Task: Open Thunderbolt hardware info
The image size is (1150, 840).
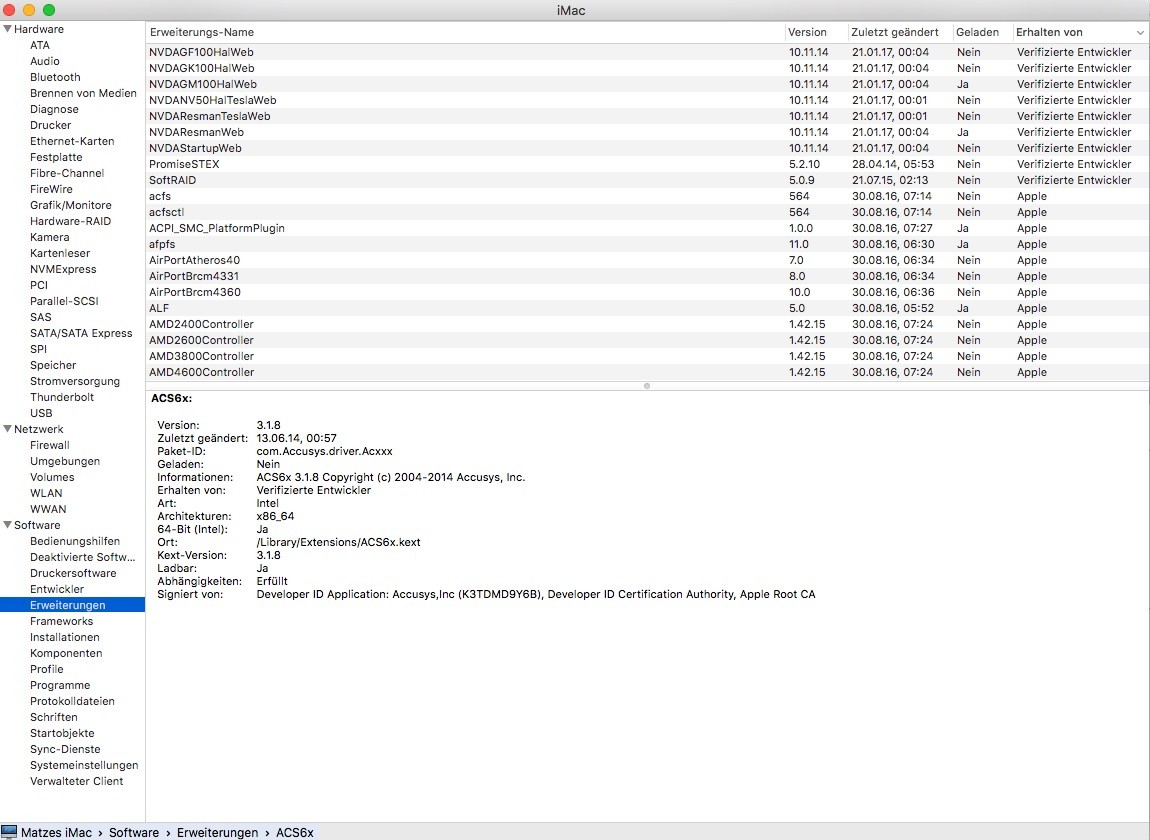Action: [62, 398]
